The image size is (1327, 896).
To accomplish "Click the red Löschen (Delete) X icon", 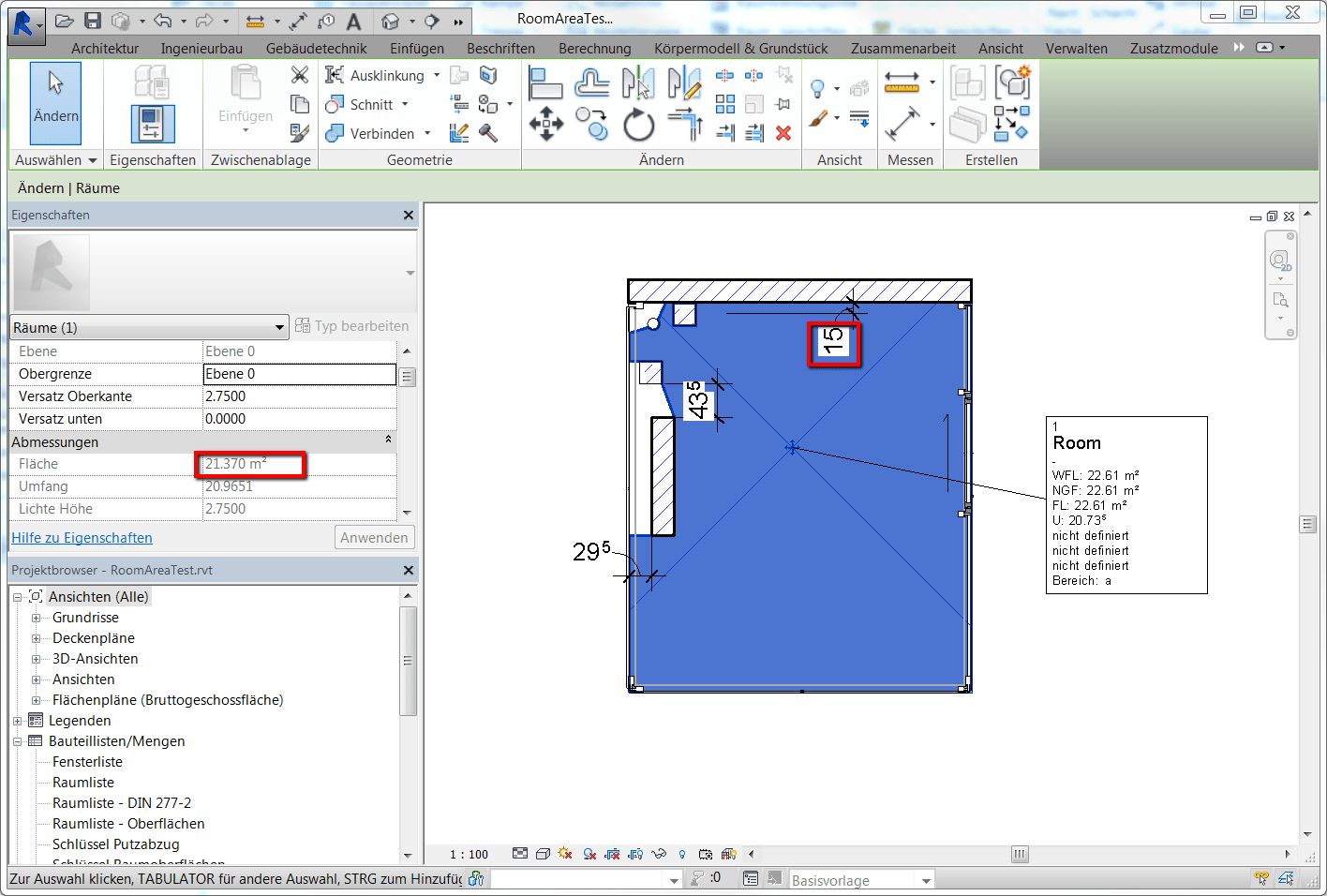I will tap(783, 133).
